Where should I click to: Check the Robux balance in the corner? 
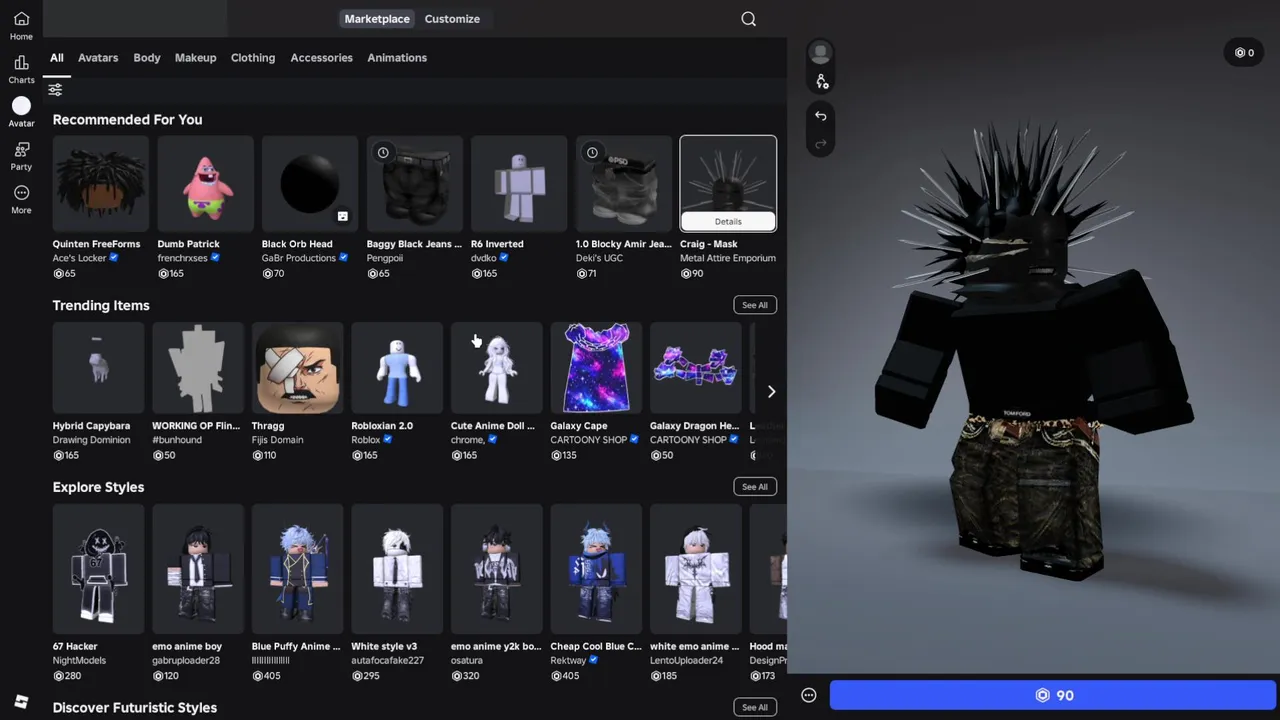pyautogui.click(x=1244, y=53)
